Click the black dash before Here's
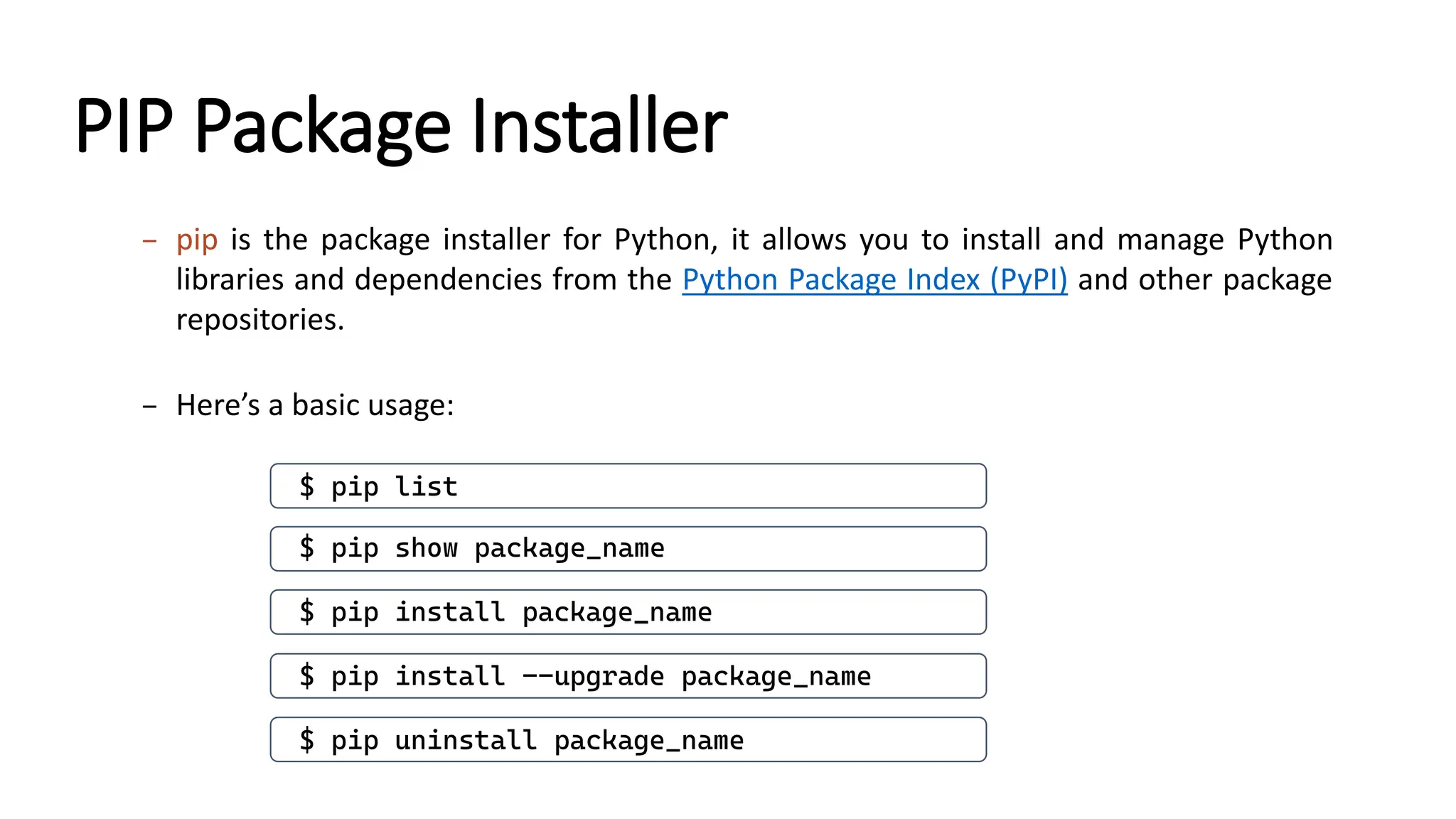Image resolution: width=1456 pixels, height=819 pixels. click(149, 407)
